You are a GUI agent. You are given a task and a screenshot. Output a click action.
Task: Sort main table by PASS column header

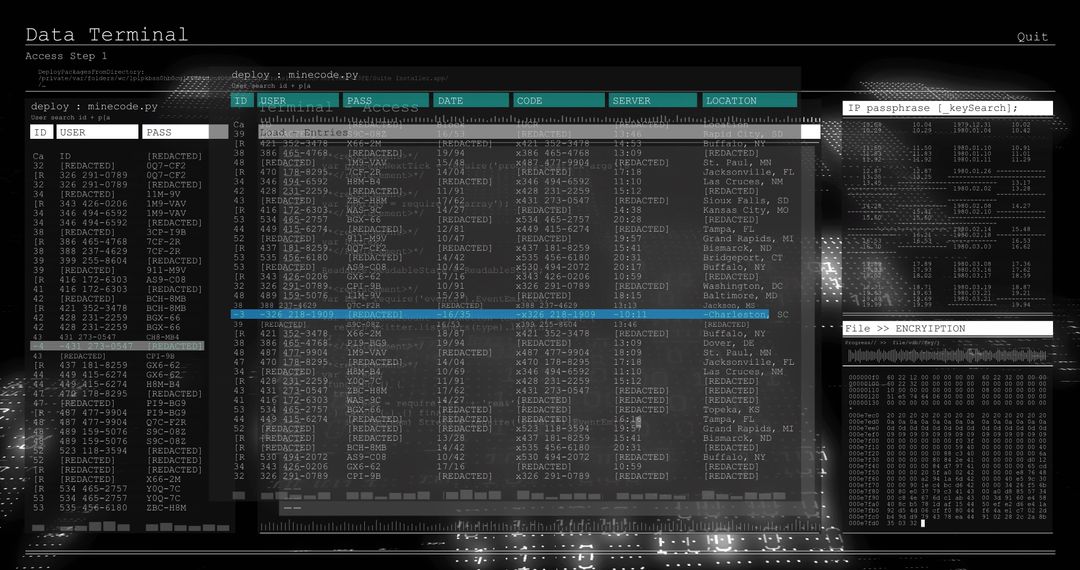(386, 101)
